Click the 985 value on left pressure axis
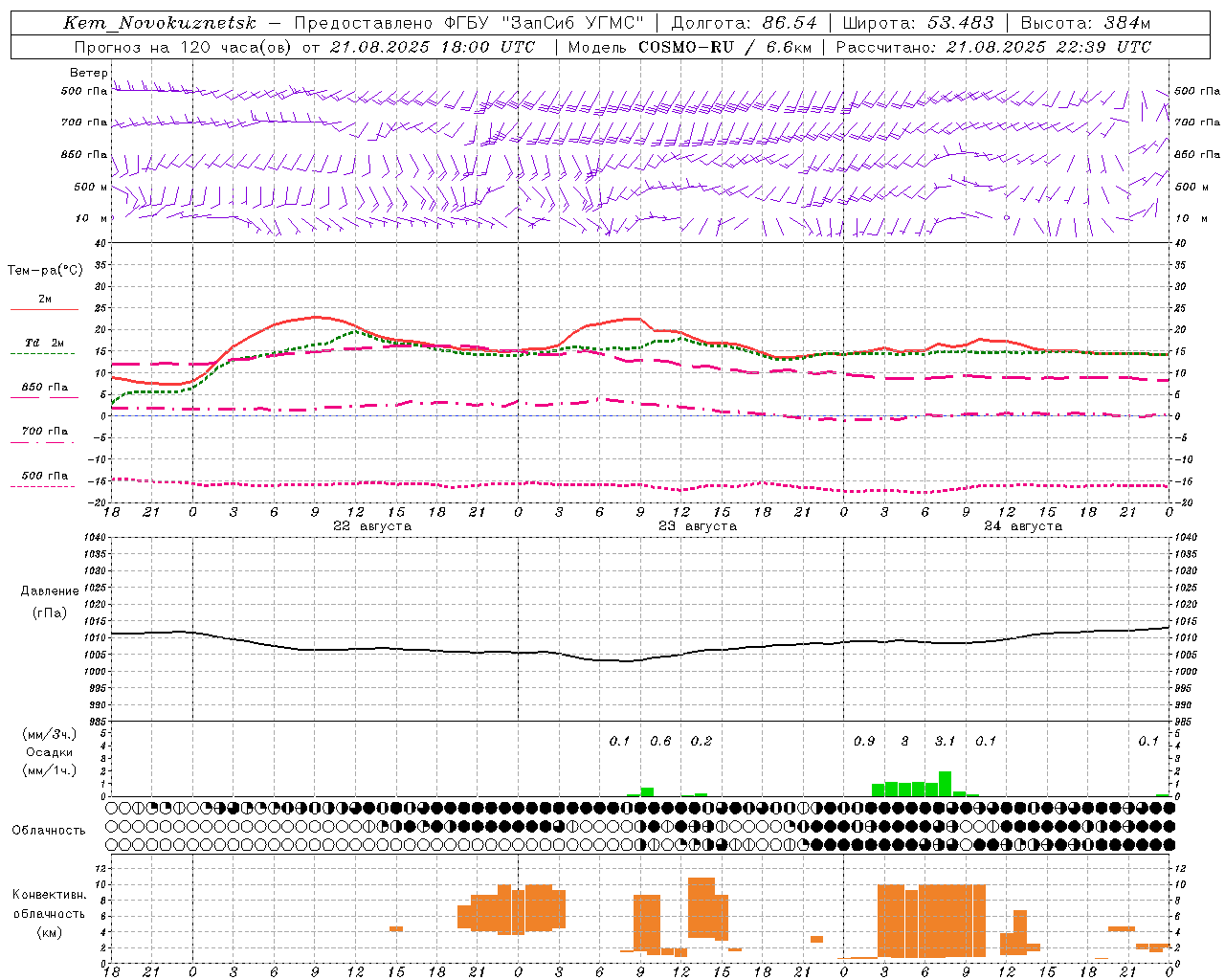The height and width of the screenshot is (980, 1225). [97, 722]
